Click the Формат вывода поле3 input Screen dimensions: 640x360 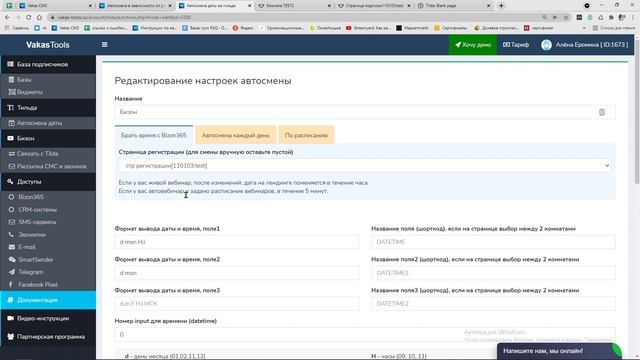[237, 304]
